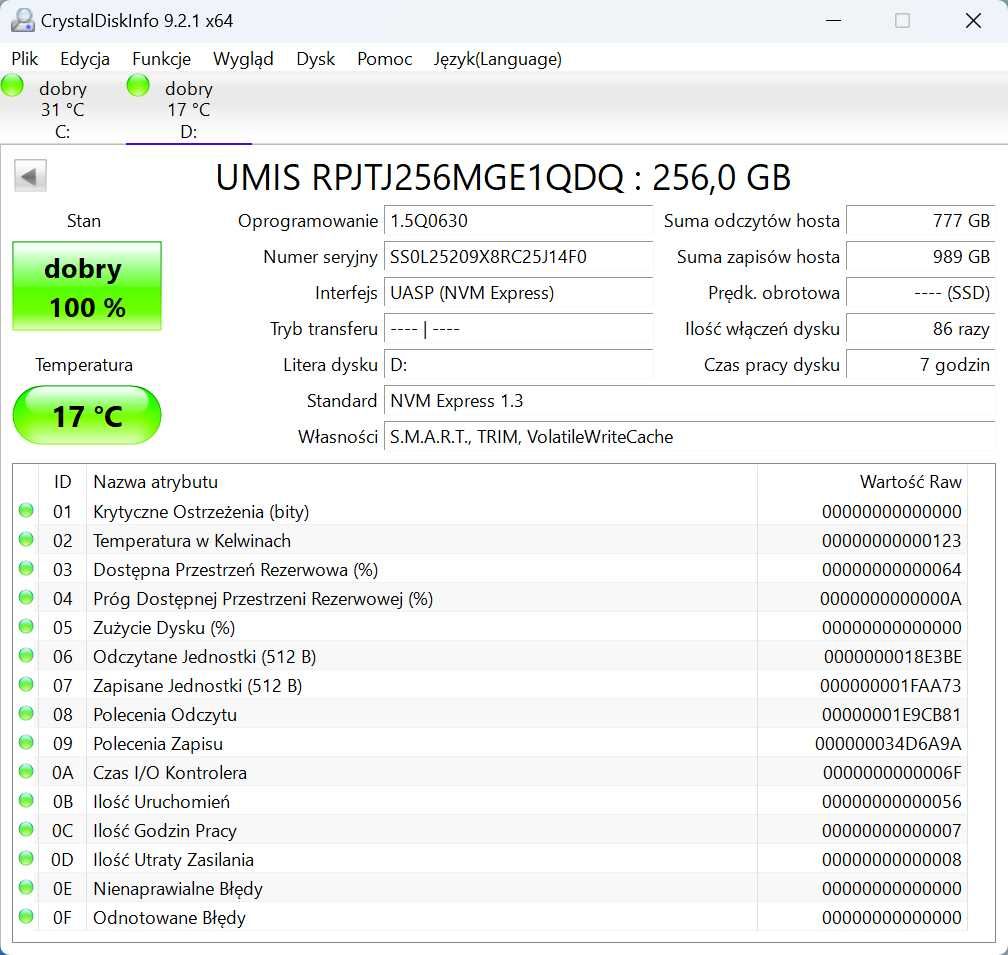
Task: Minimize the CrystalDiskInfo window
Action: coord(833,21)
